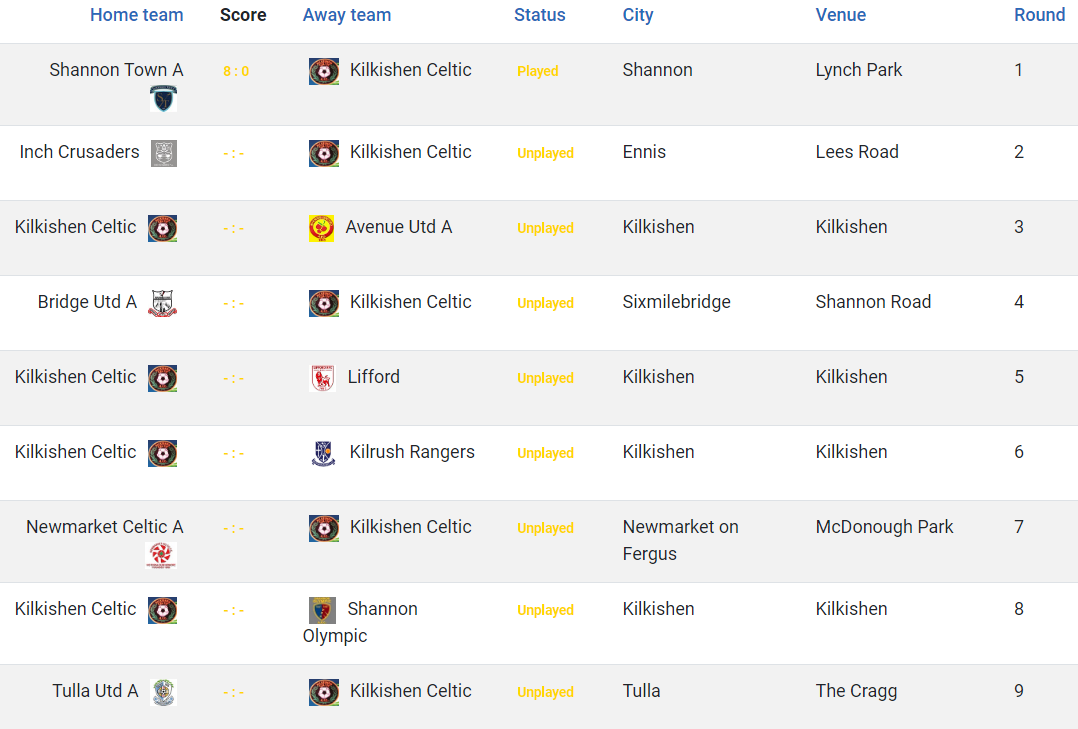Click the Newmarket Celtic A crest
Viewport: 1078px width, 729px height.
coord(162,555)
